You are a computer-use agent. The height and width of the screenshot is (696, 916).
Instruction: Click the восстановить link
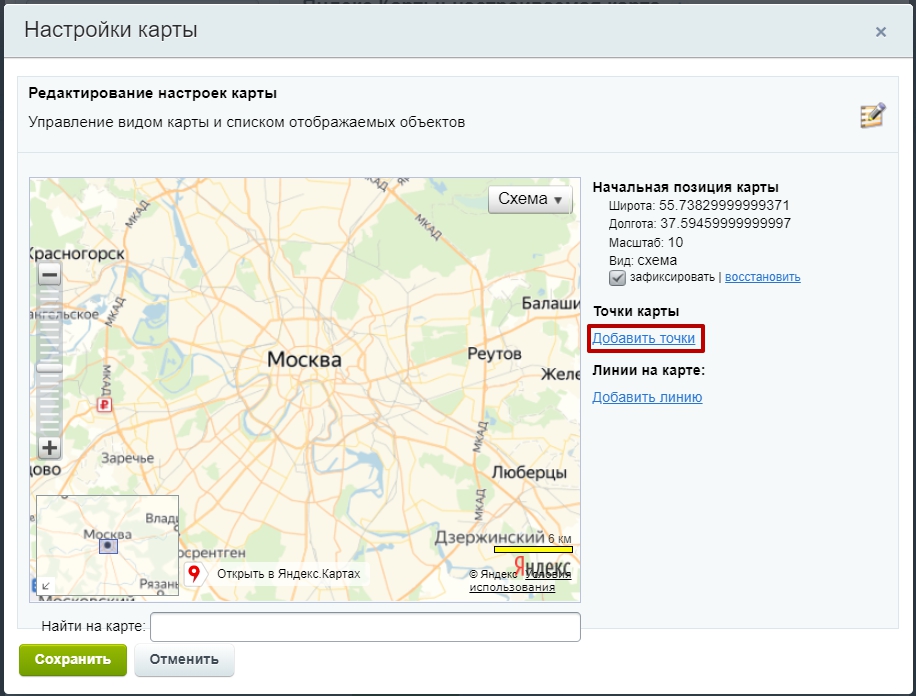click(x=762, y=277)
